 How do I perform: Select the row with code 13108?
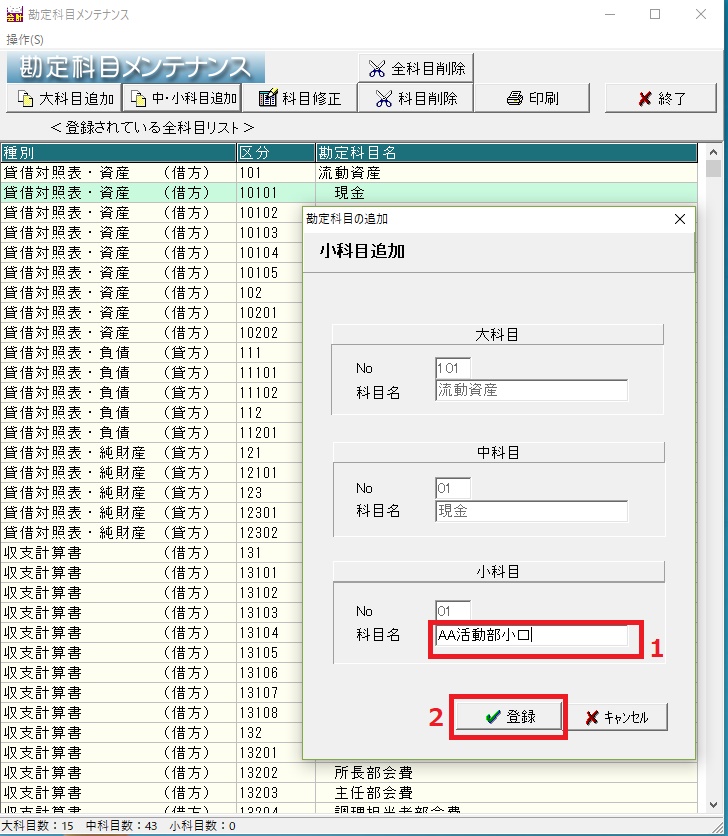click(151, 712)
